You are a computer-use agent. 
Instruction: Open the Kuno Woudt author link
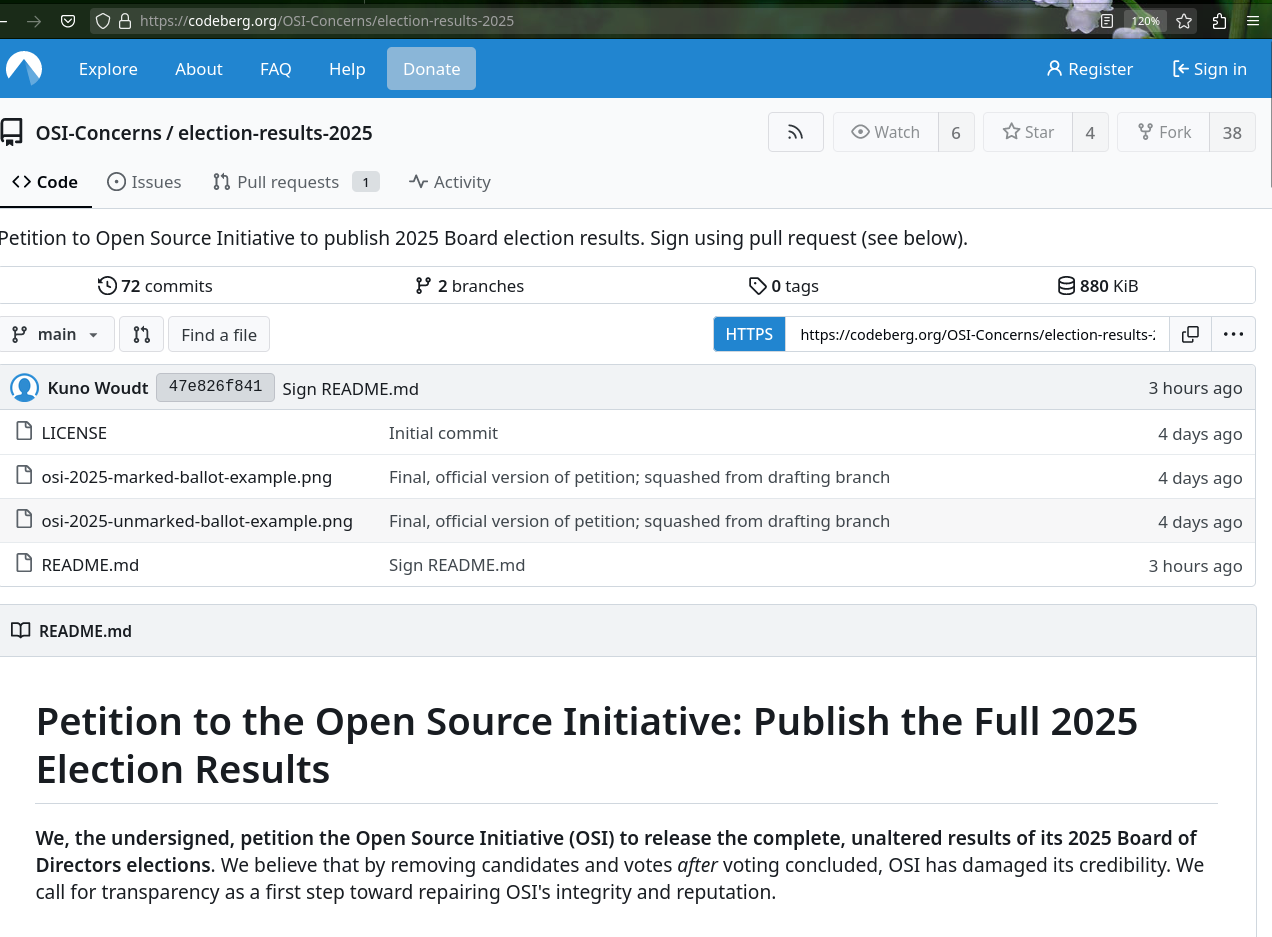click(x=98, y=388)
